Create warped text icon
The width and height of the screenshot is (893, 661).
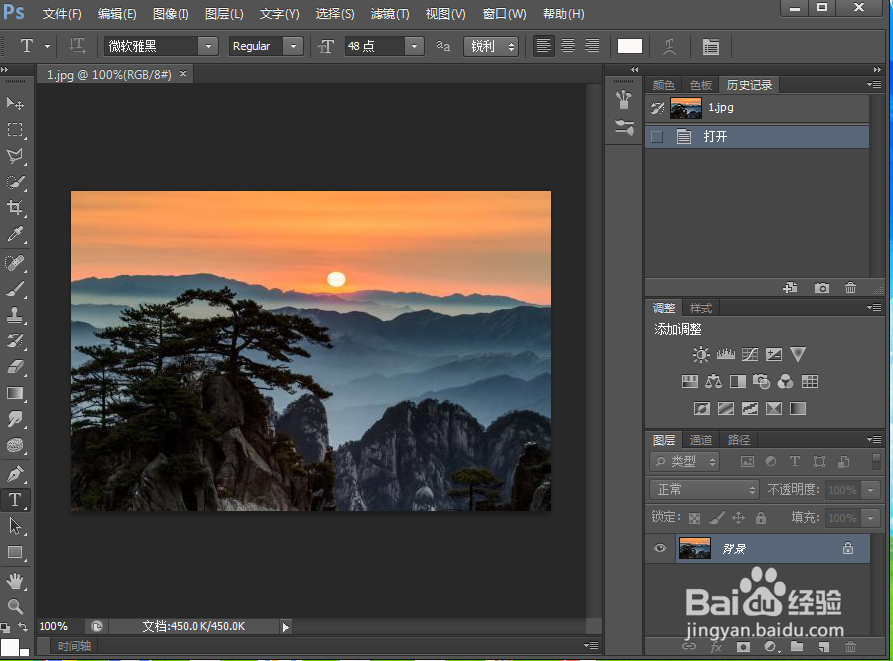tap(670, 46)
